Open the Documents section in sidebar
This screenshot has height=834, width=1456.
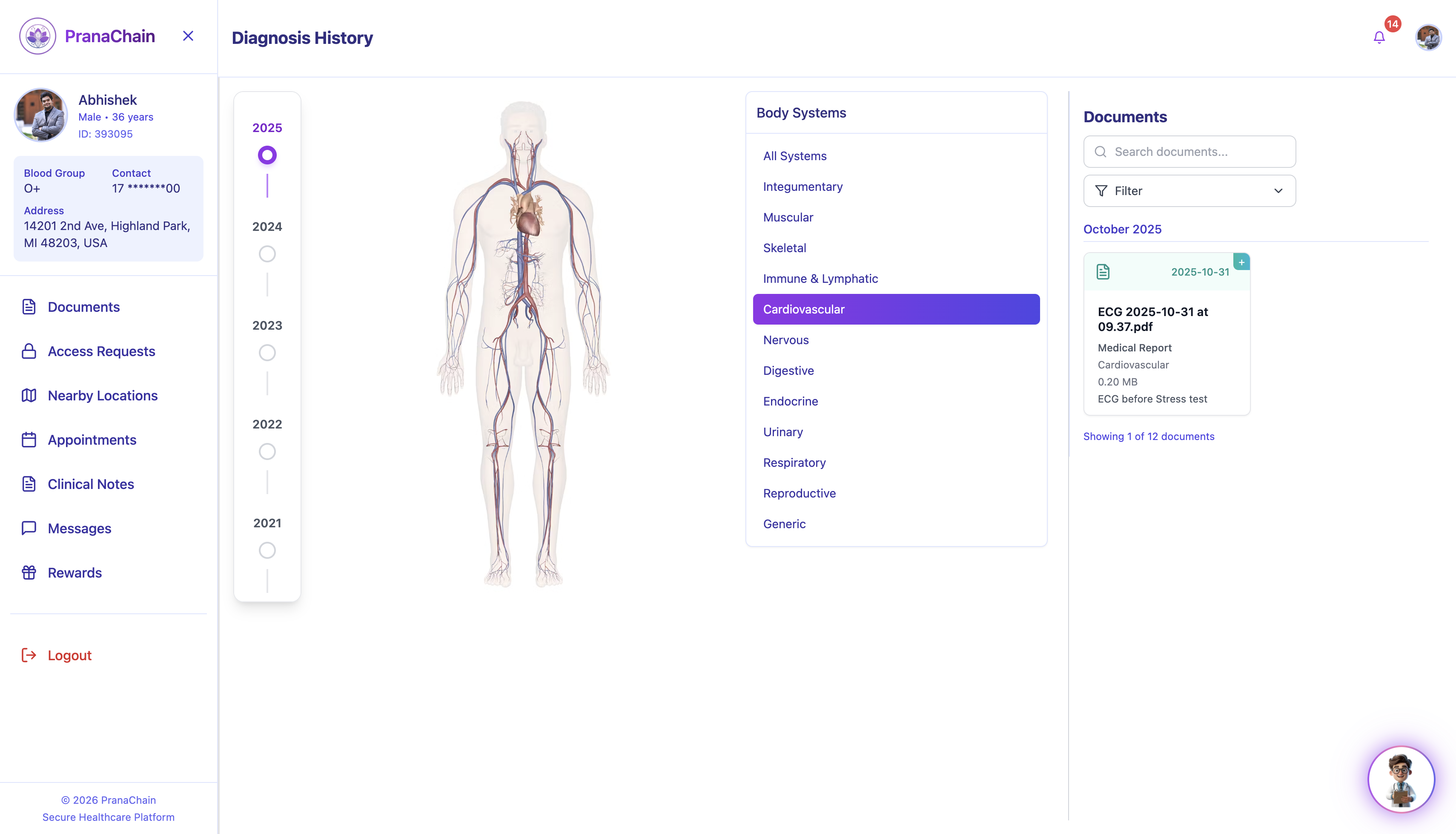[83, 307]
